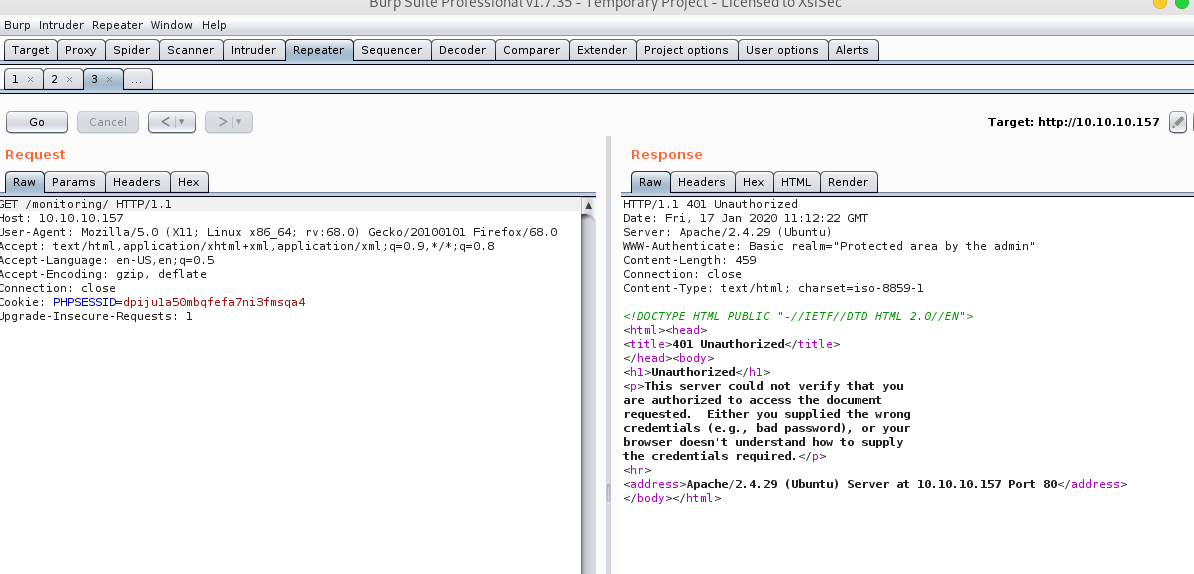Image resolution: width=1194 pixels, height=574 pixels.
Task: Select the request Raw tab
Action: (x=24, y=182)
